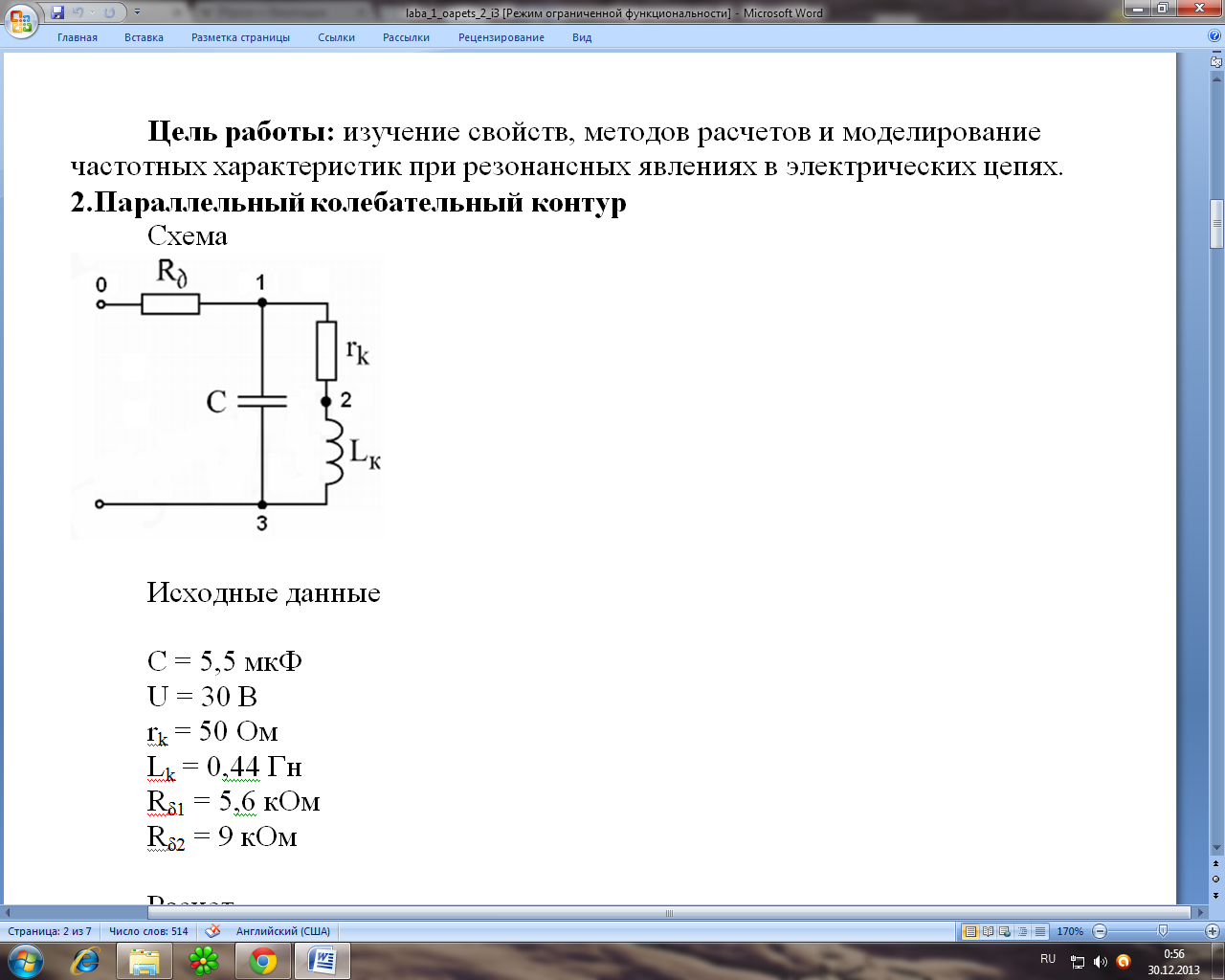Click the vertical scrollbar thumb
This screenshot has height=980, width=1225.
[x=1216, y=225]
